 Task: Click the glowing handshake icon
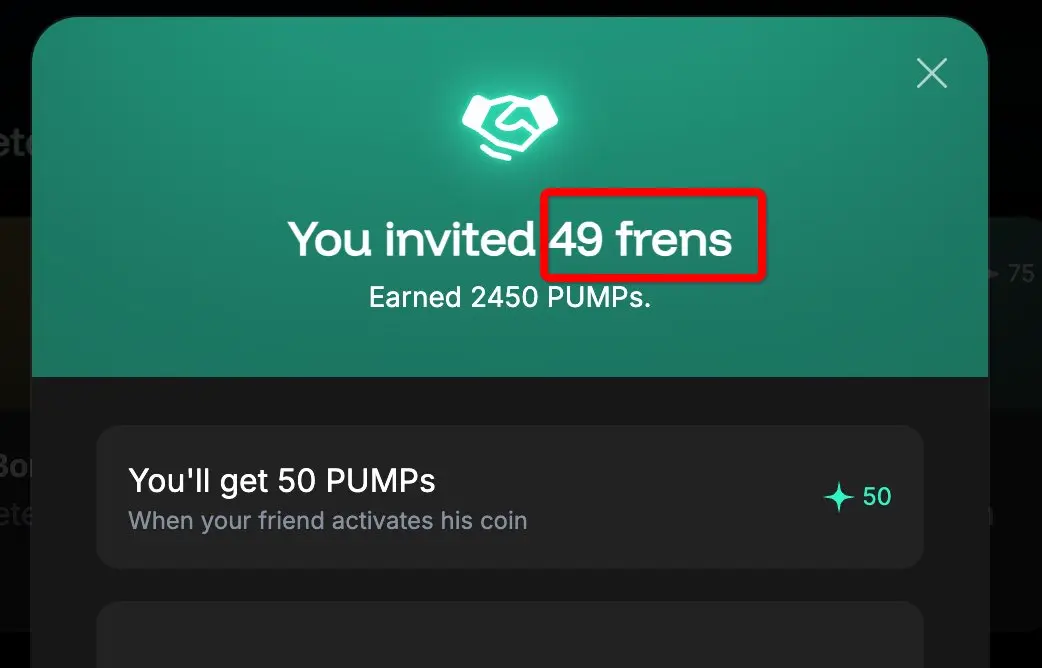pos(510,126)
